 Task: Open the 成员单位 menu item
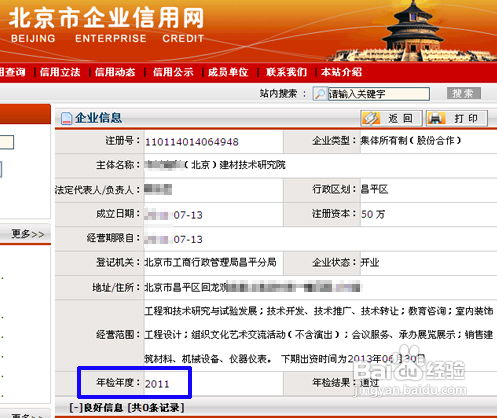tap(228, 72)
